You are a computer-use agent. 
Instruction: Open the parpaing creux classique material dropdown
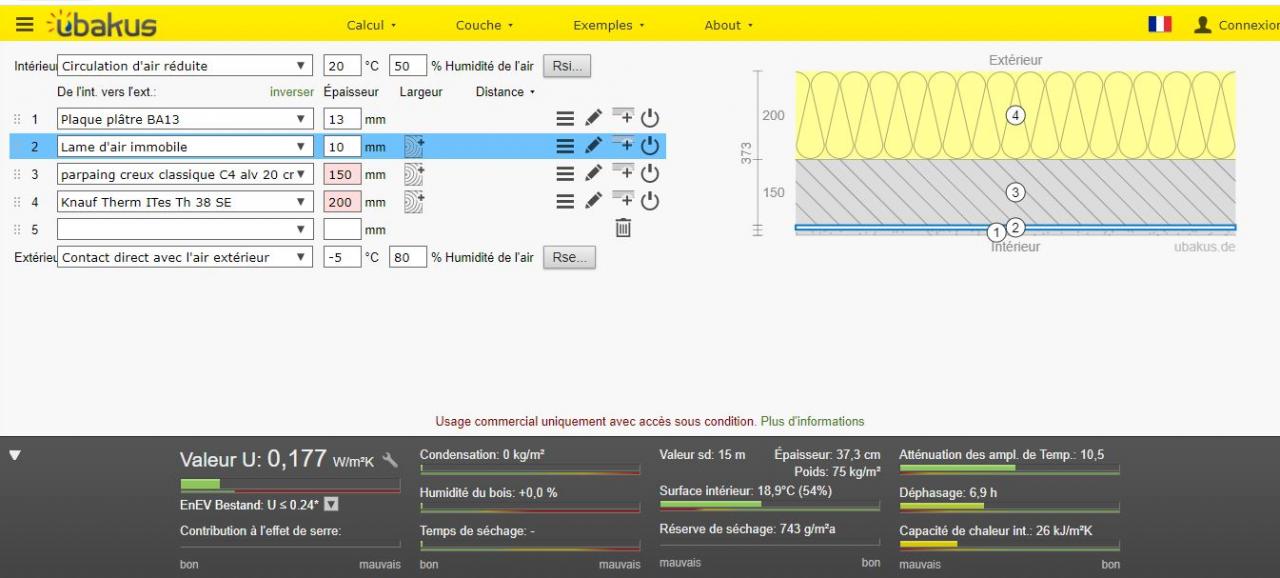point(186,174)
